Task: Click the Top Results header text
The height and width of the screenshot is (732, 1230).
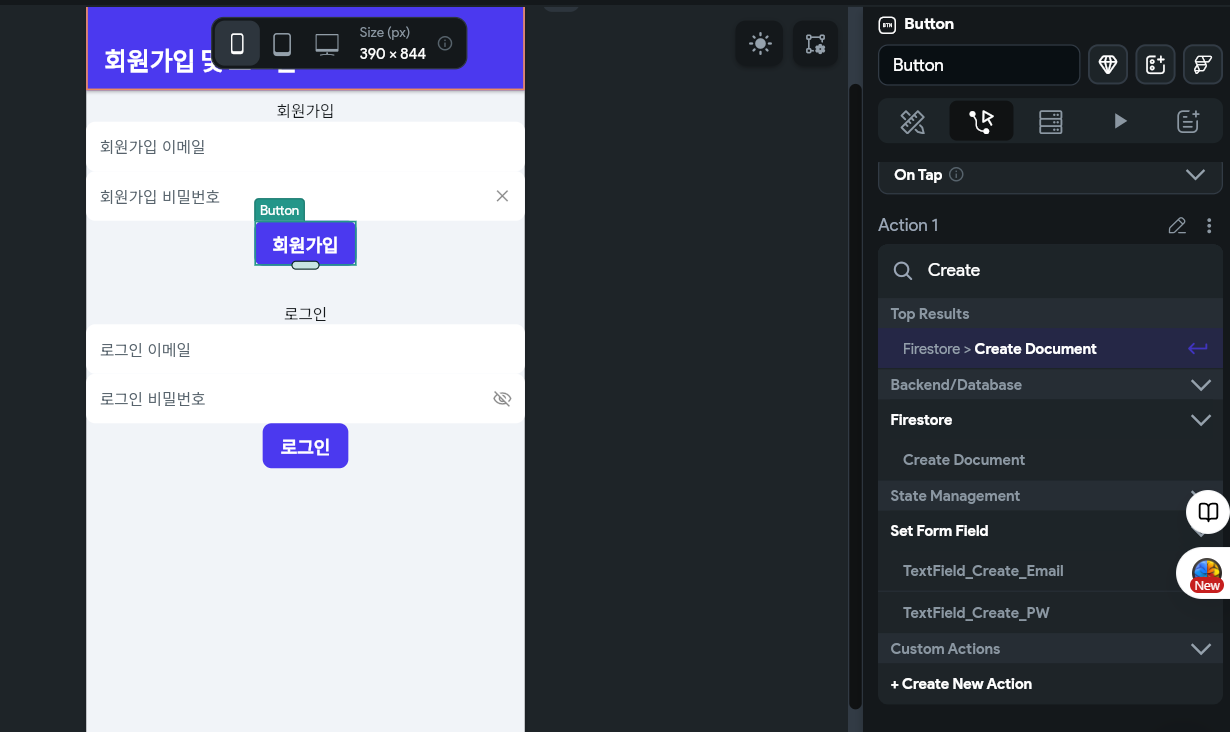Action: [x=930, y=314]
